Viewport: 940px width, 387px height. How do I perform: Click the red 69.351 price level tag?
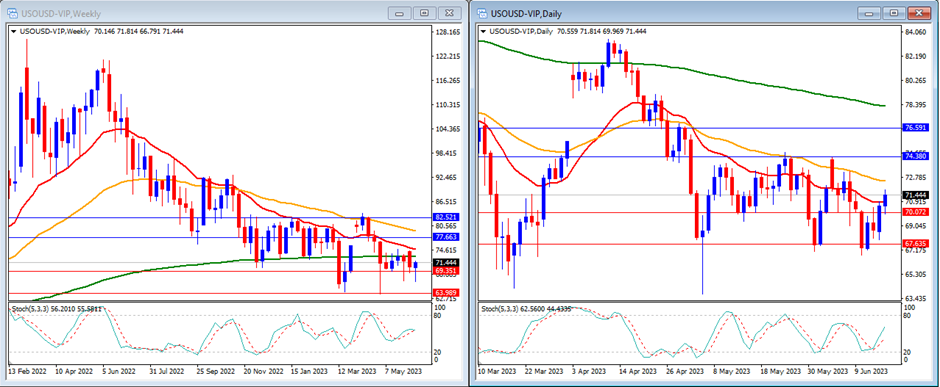pyautogui.click(x=445, y=271)
